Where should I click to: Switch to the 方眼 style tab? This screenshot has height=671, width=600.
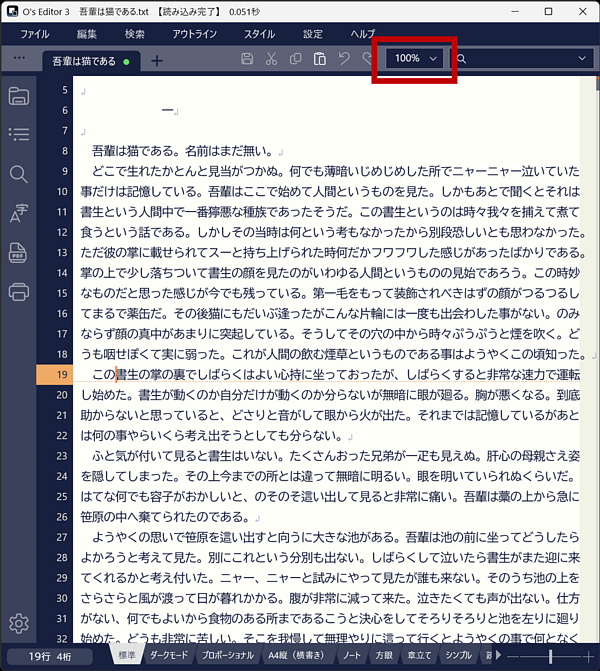point(384,655)
